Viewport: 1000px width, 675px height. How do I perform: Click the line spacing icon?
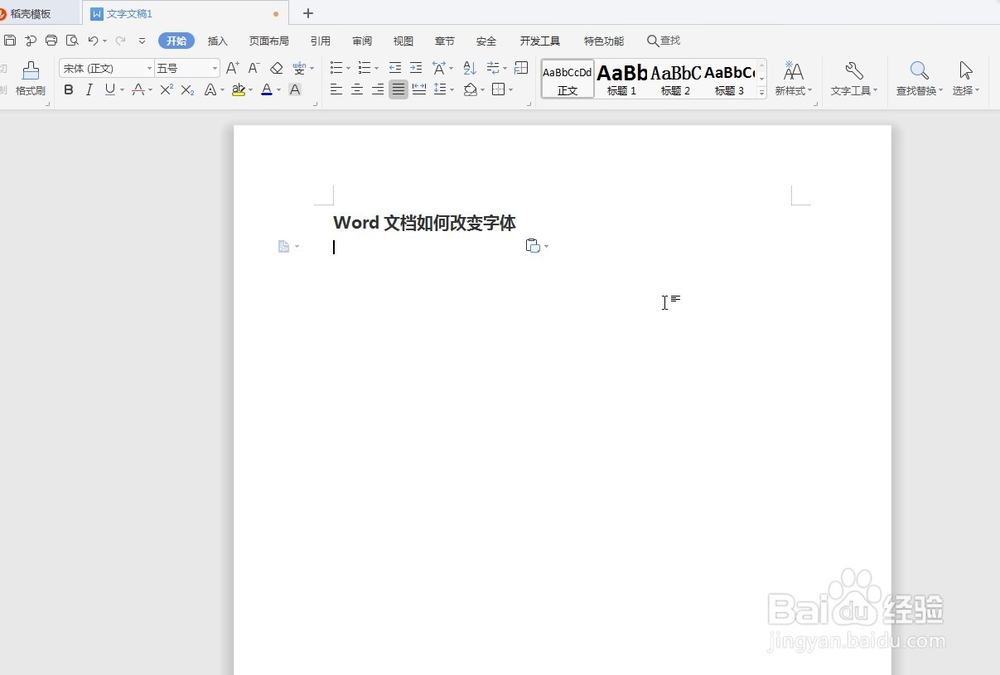[x=440, y=90]
